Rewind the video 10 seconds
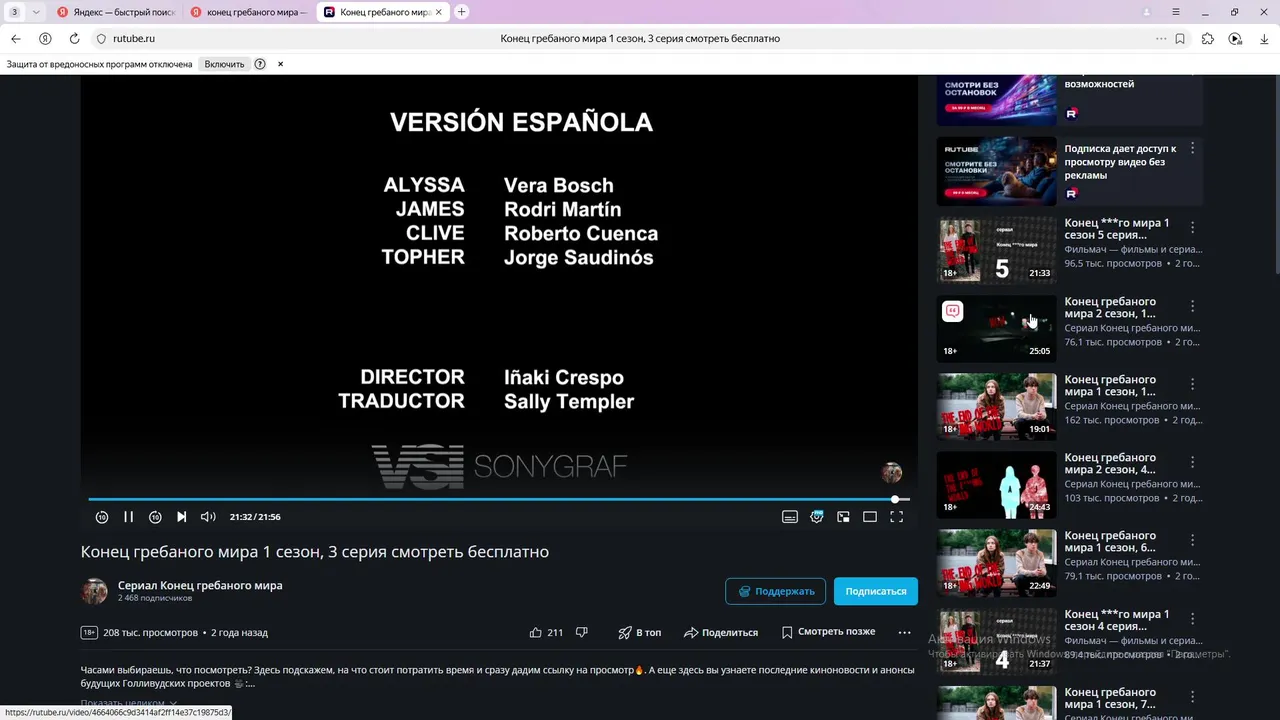The height and width of the screenshot is (720, 1280). tap(102, 517)
